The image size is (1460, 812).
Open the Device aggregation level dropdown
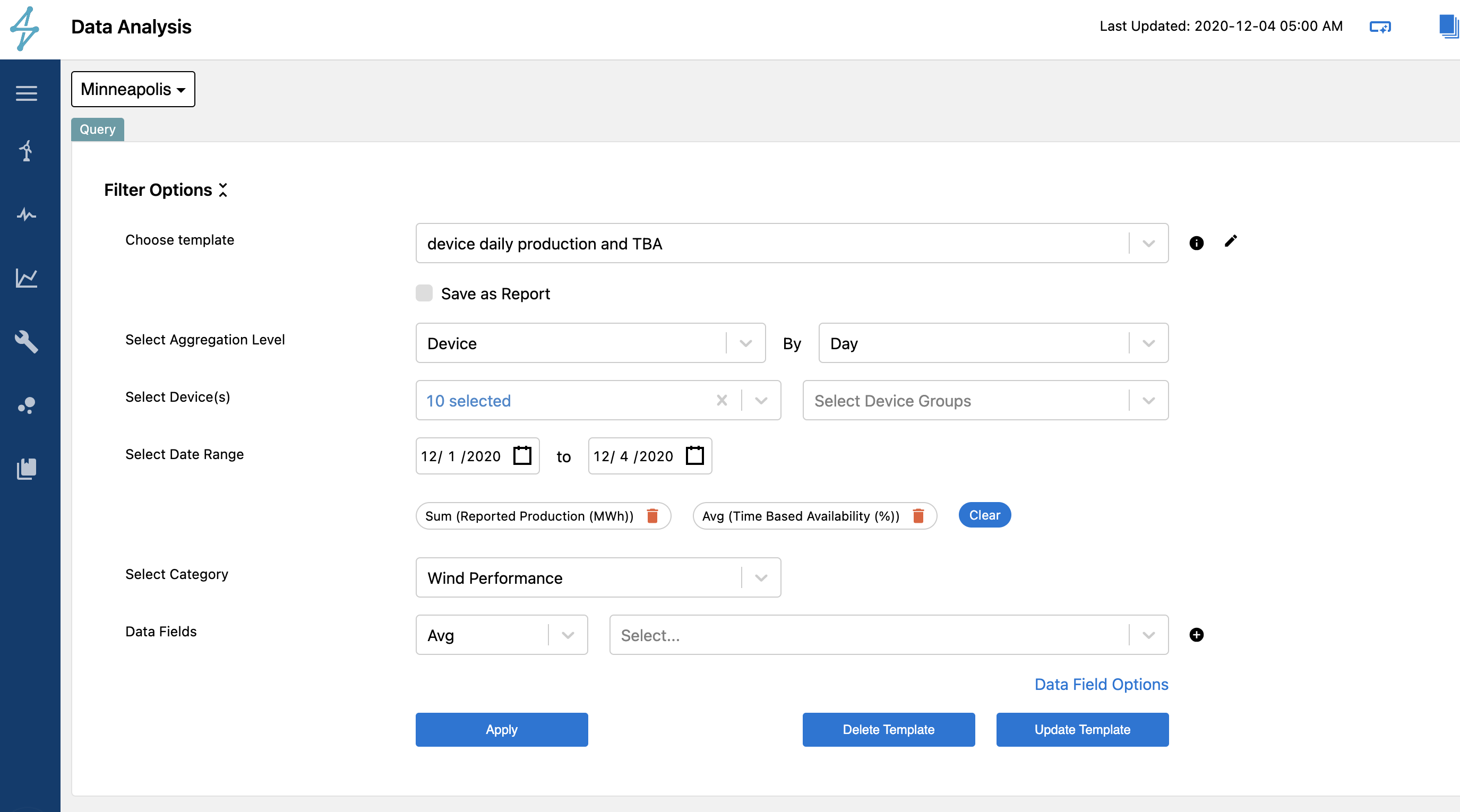click(x=590, y=343)
